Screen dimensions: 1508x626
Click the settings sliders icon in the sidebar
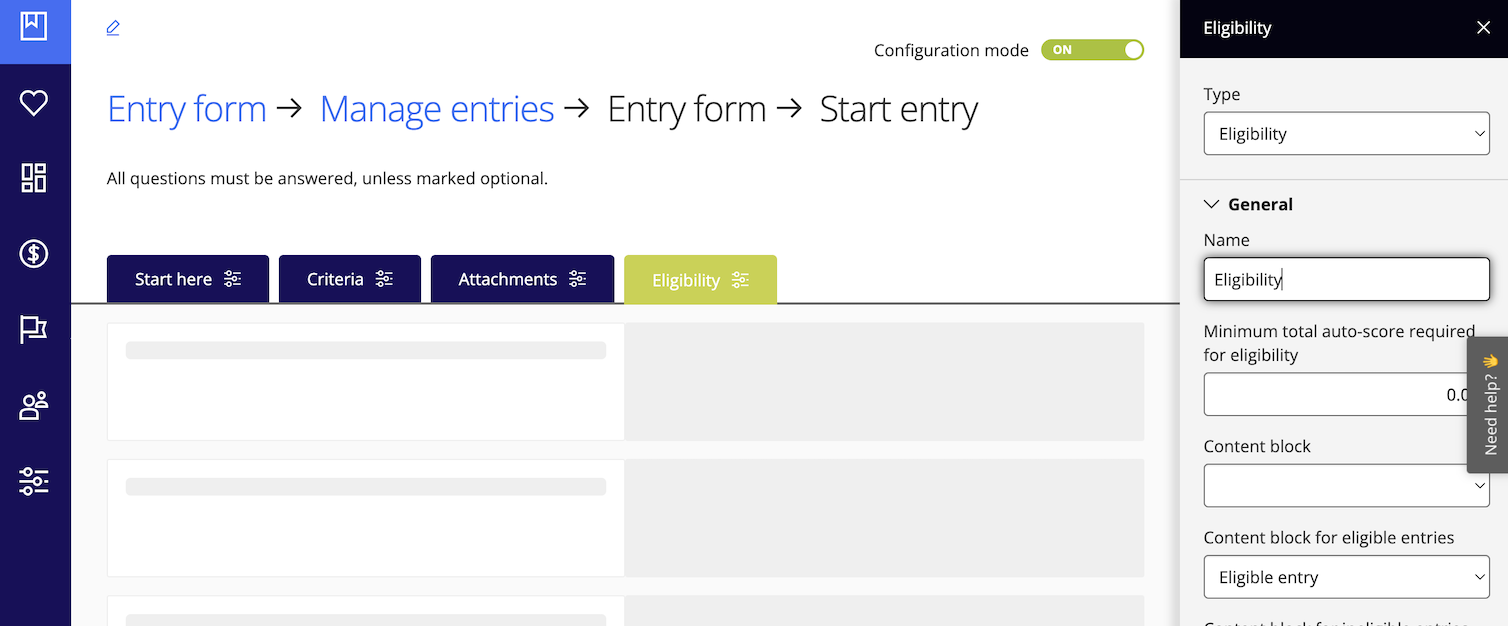(34, 481)
